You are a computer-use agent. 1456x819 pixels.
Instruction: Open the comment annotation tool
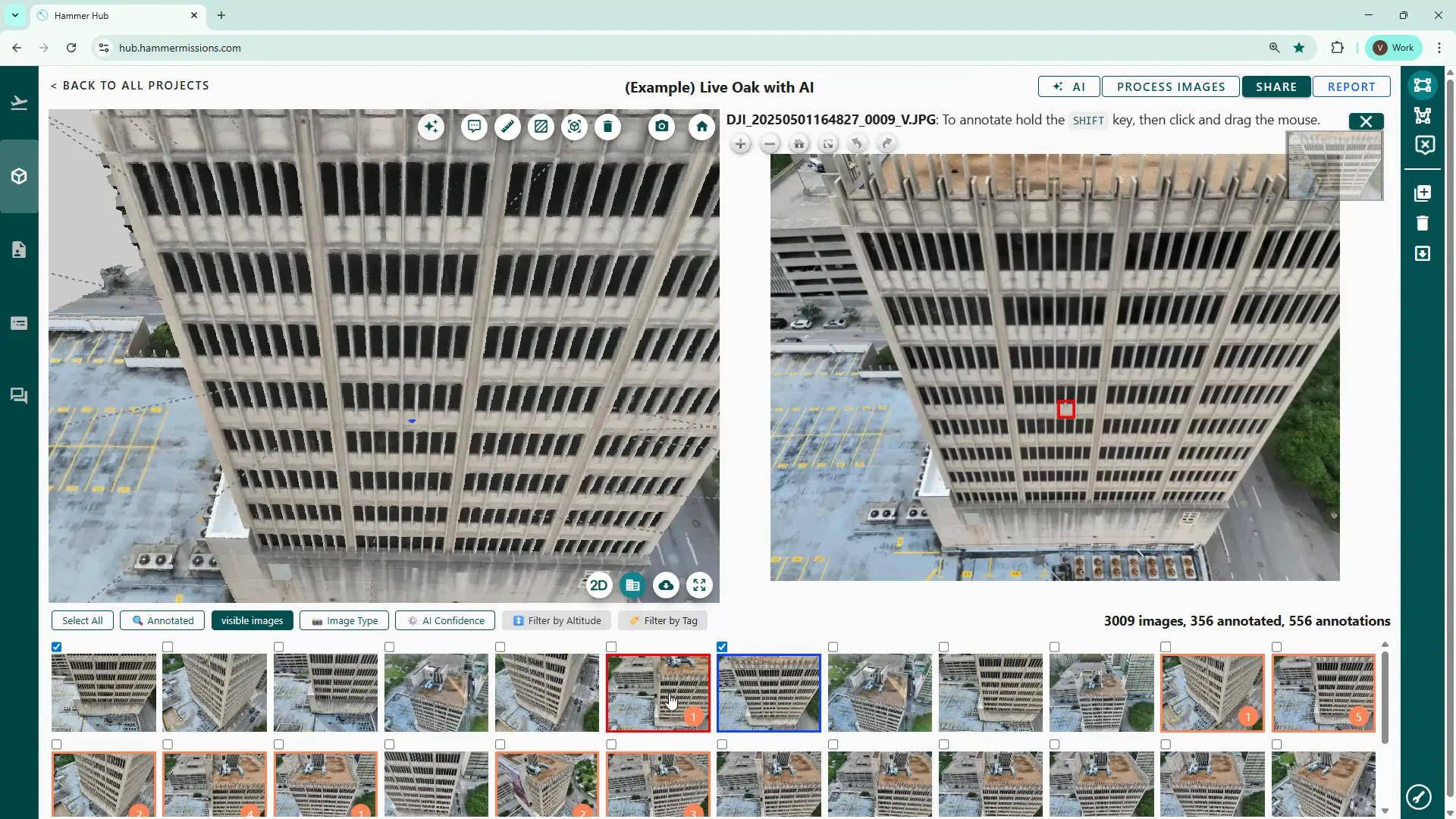474,127
